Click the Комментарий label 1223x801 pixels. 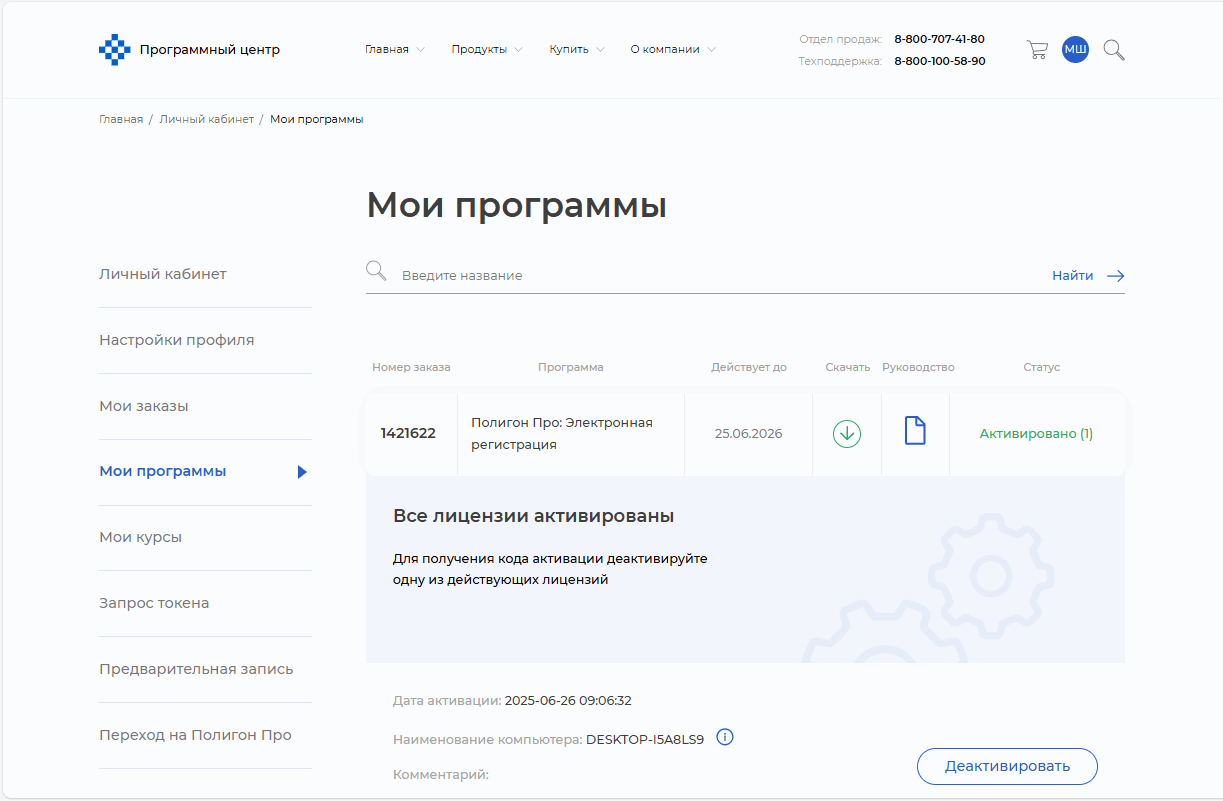[x=441, y=774]
